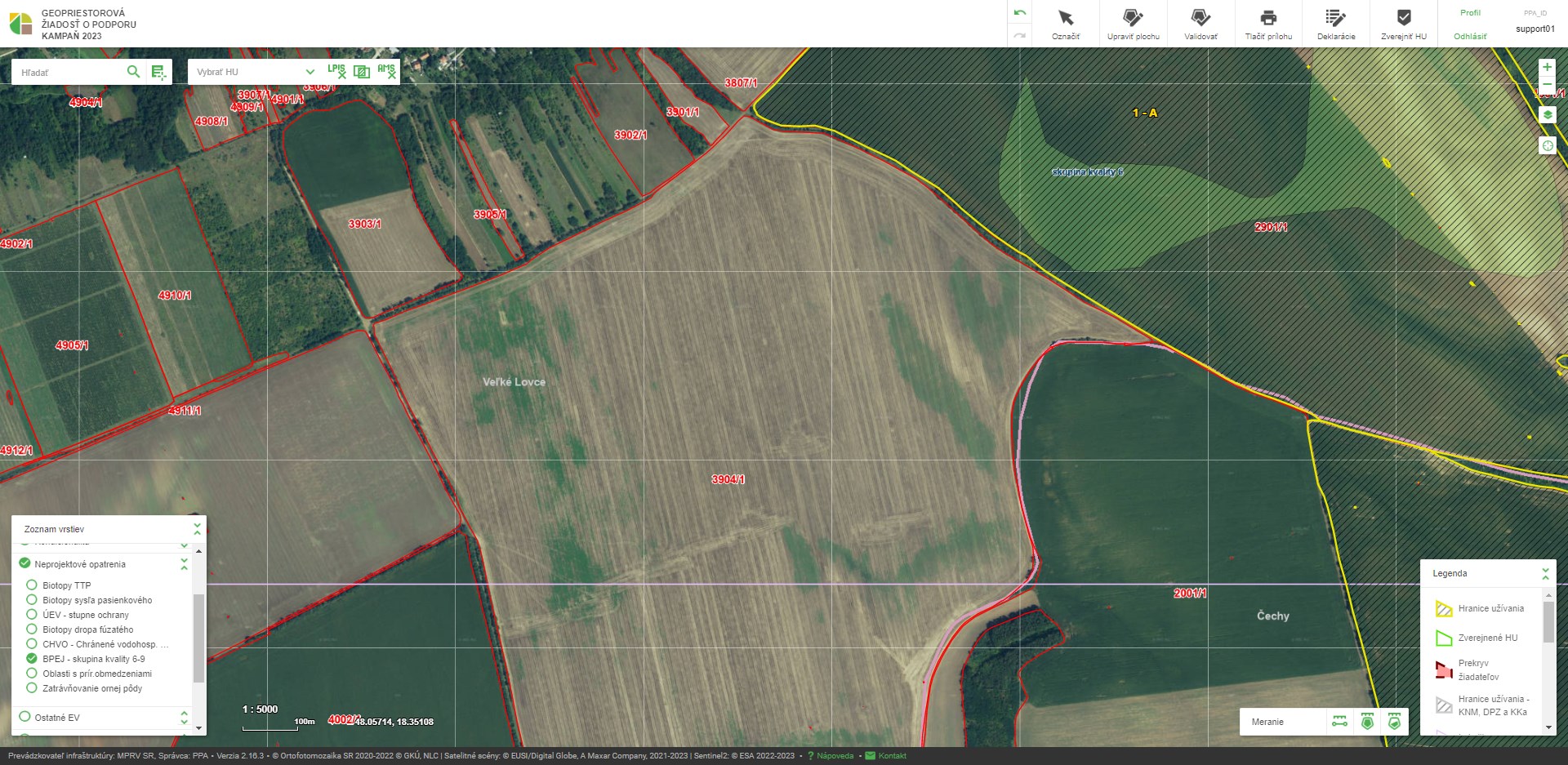Enable ÚEV - stupne ochrany layer
The width and height of the screenshot is (1568, 765).
(x=32, y=614)
